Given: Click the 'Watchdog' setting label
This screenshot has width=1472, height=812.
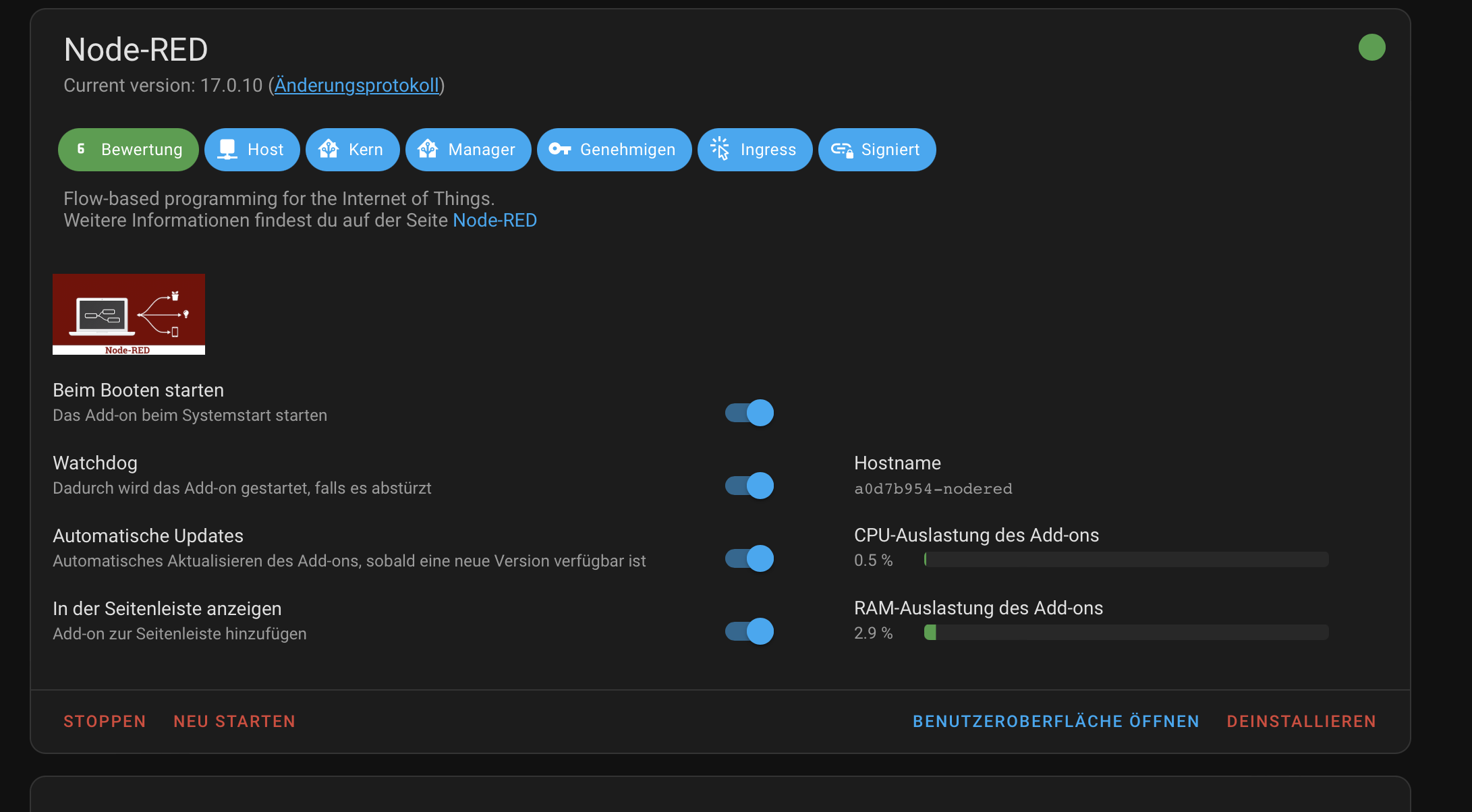Looking at the screenshot, I should click(95, 463).
